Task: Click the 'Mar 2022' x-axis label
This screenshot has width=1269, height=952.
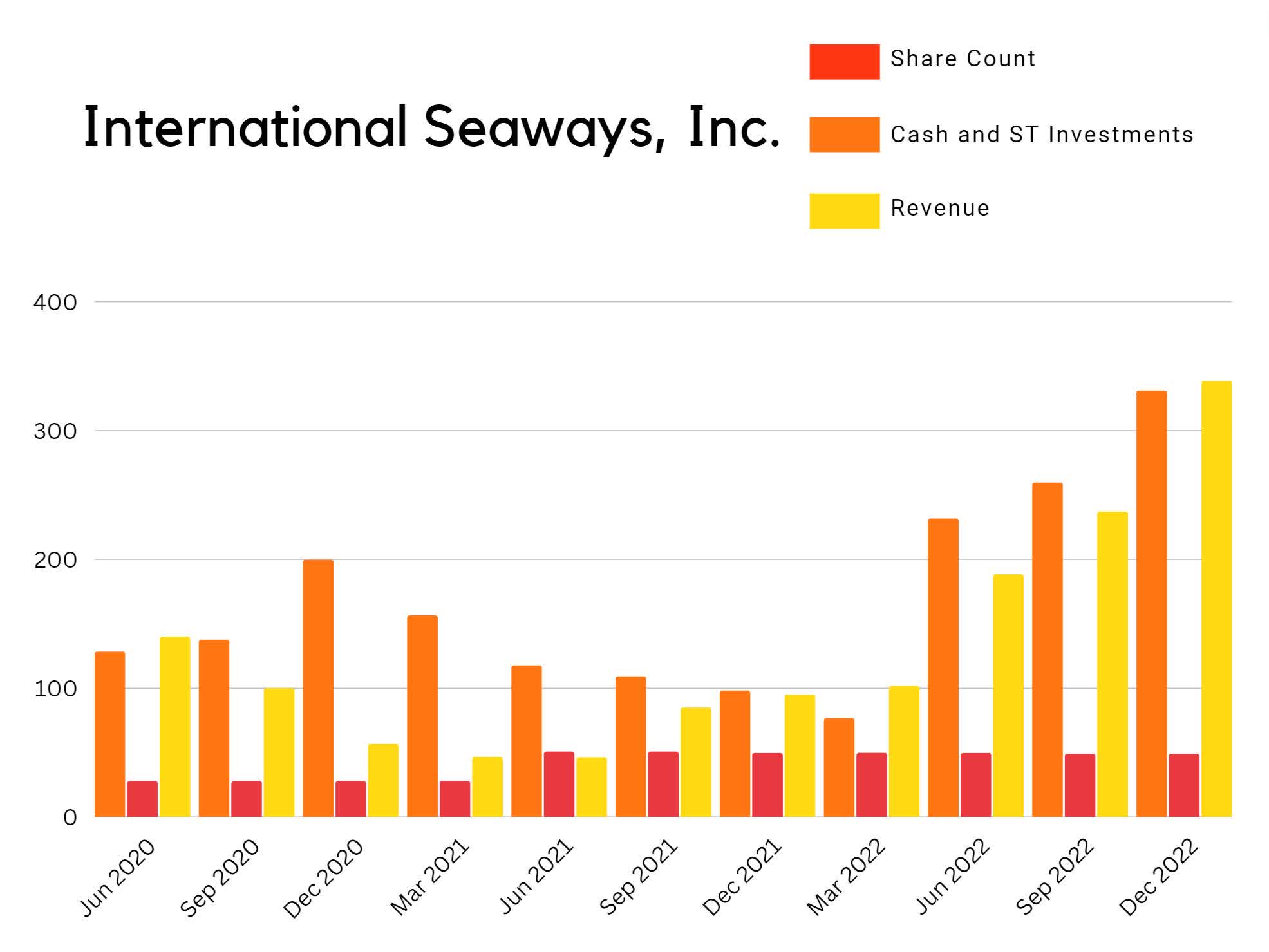Action: coord(846,878)
